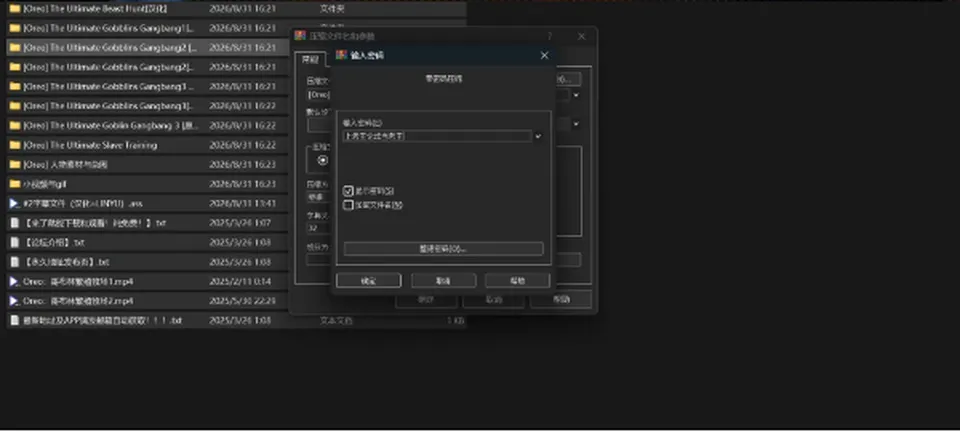Switch to the 常规 tab
Viewport: 960px width, 432px height.
[x=310, y=59]
